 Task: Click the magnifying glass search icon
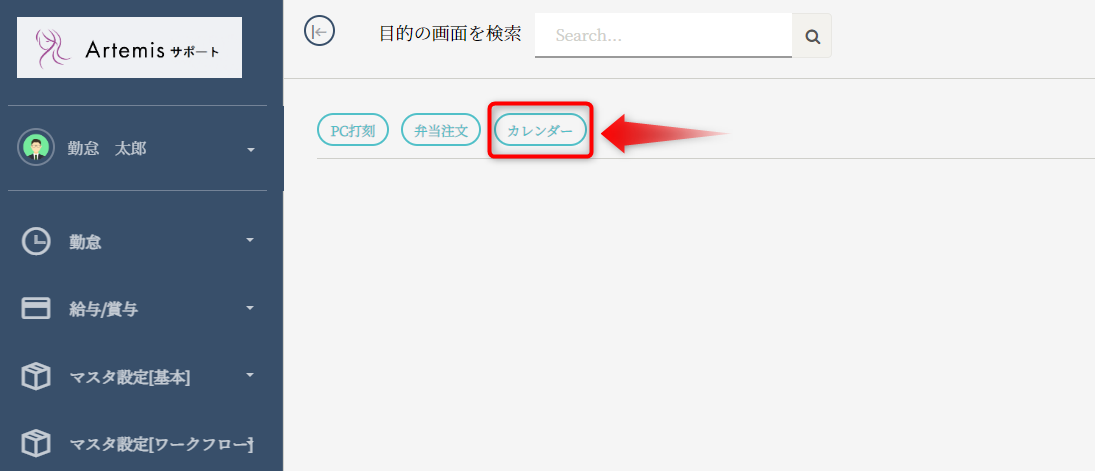click(812, 36)
